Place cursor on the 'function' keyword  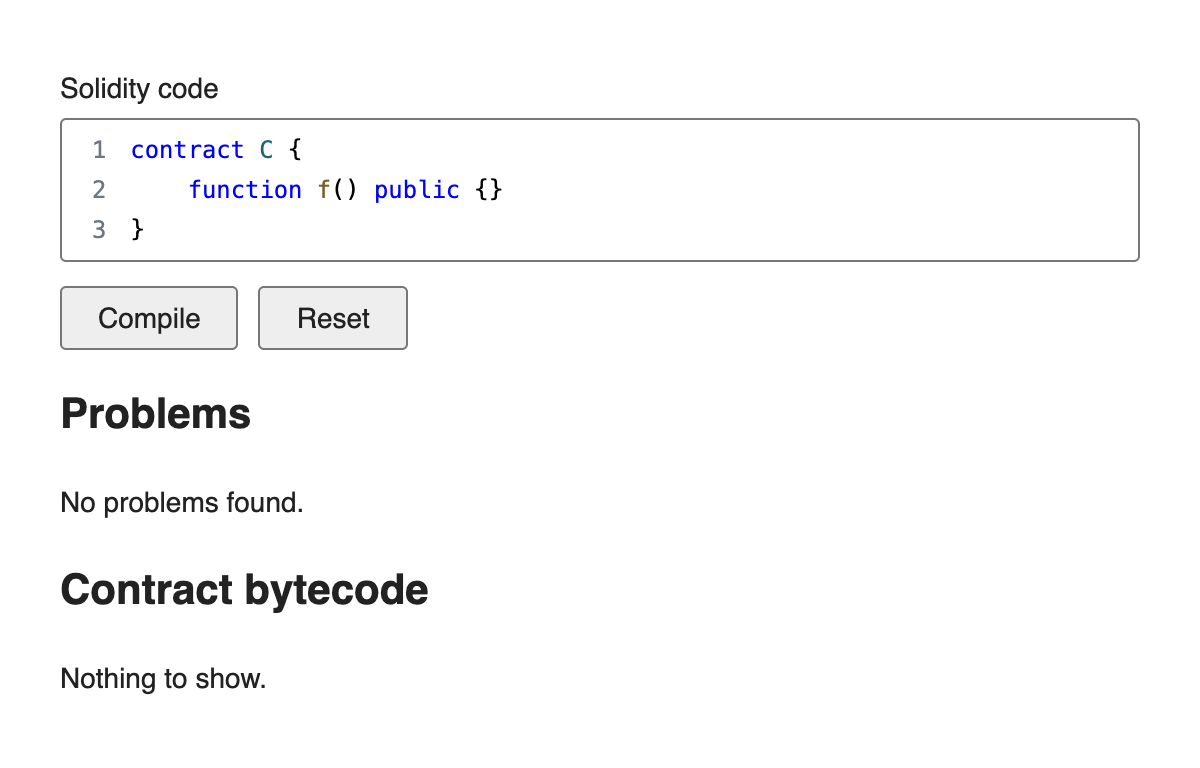(x=245, y=190)
